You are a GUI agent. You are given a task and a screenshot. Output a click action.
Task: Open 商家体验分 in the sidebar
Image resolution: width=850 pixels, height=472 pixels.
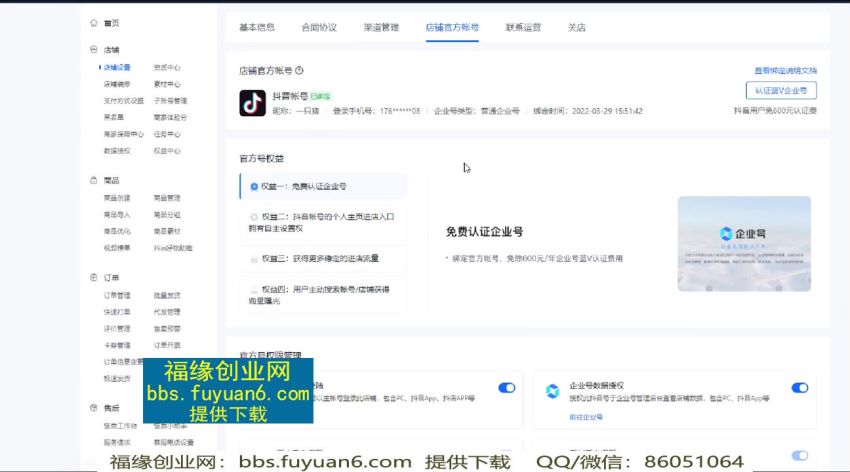pyautogui.click(x=170, y=117)
